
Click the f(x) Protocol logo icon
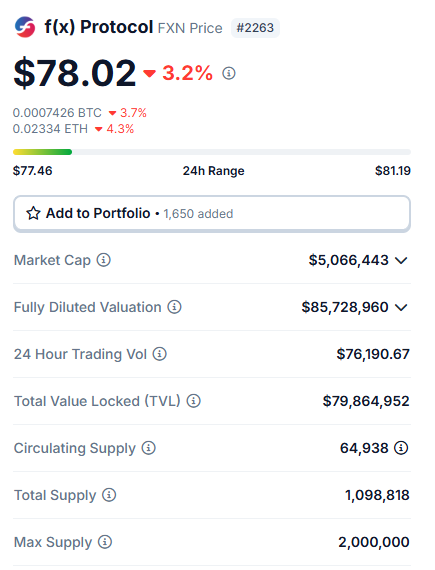pos(25,27)
